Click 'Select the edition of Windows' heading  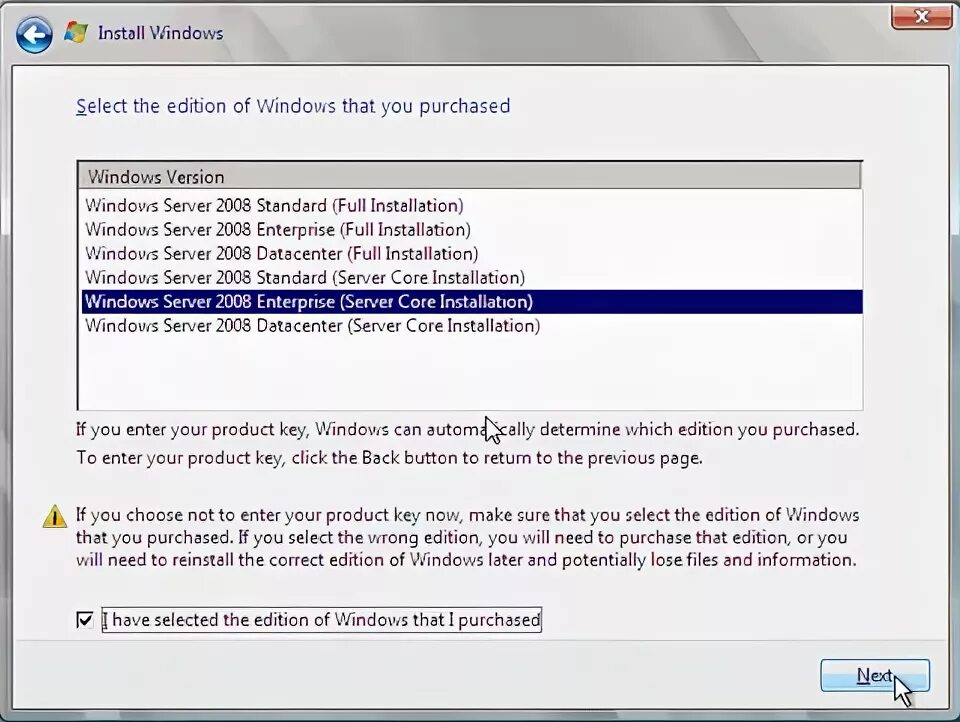pyautogui.click(x=293, y=106)
